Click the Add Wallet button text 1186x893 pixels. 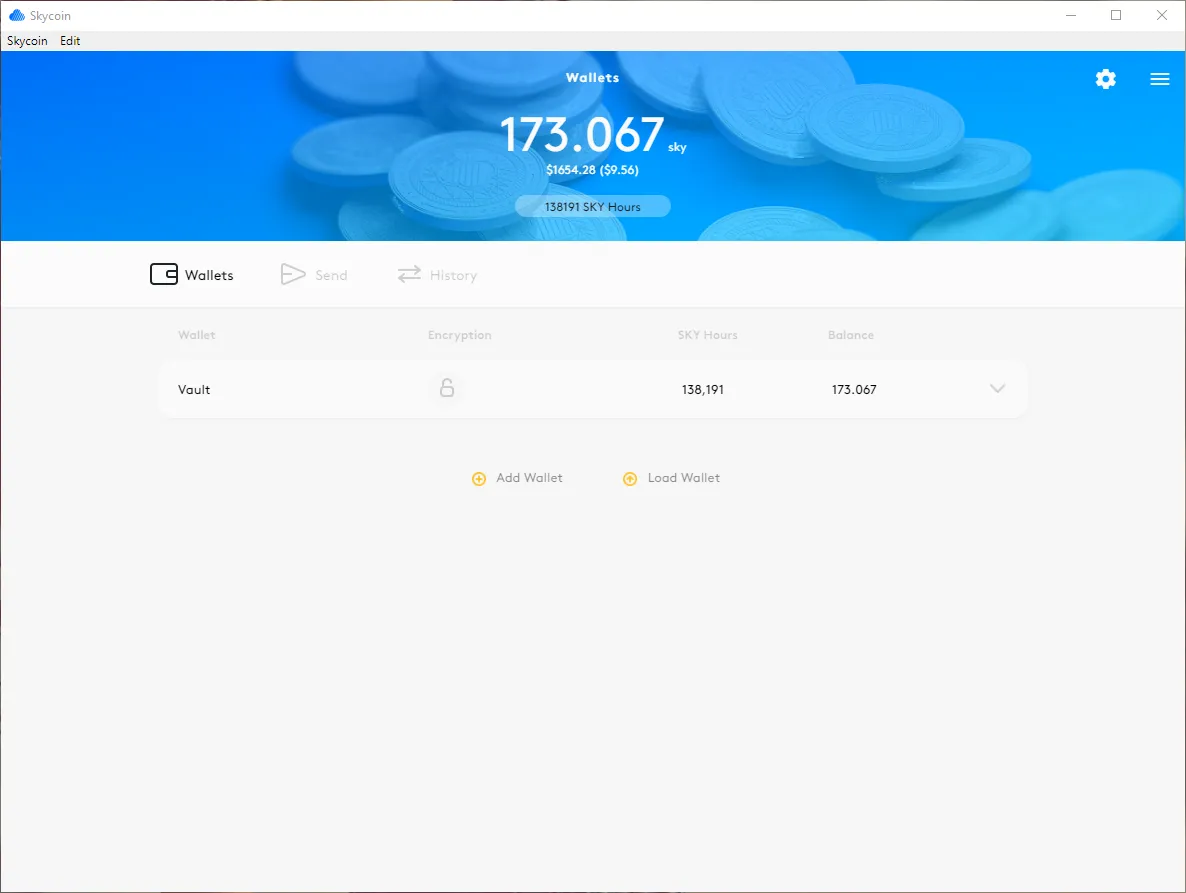529,478
